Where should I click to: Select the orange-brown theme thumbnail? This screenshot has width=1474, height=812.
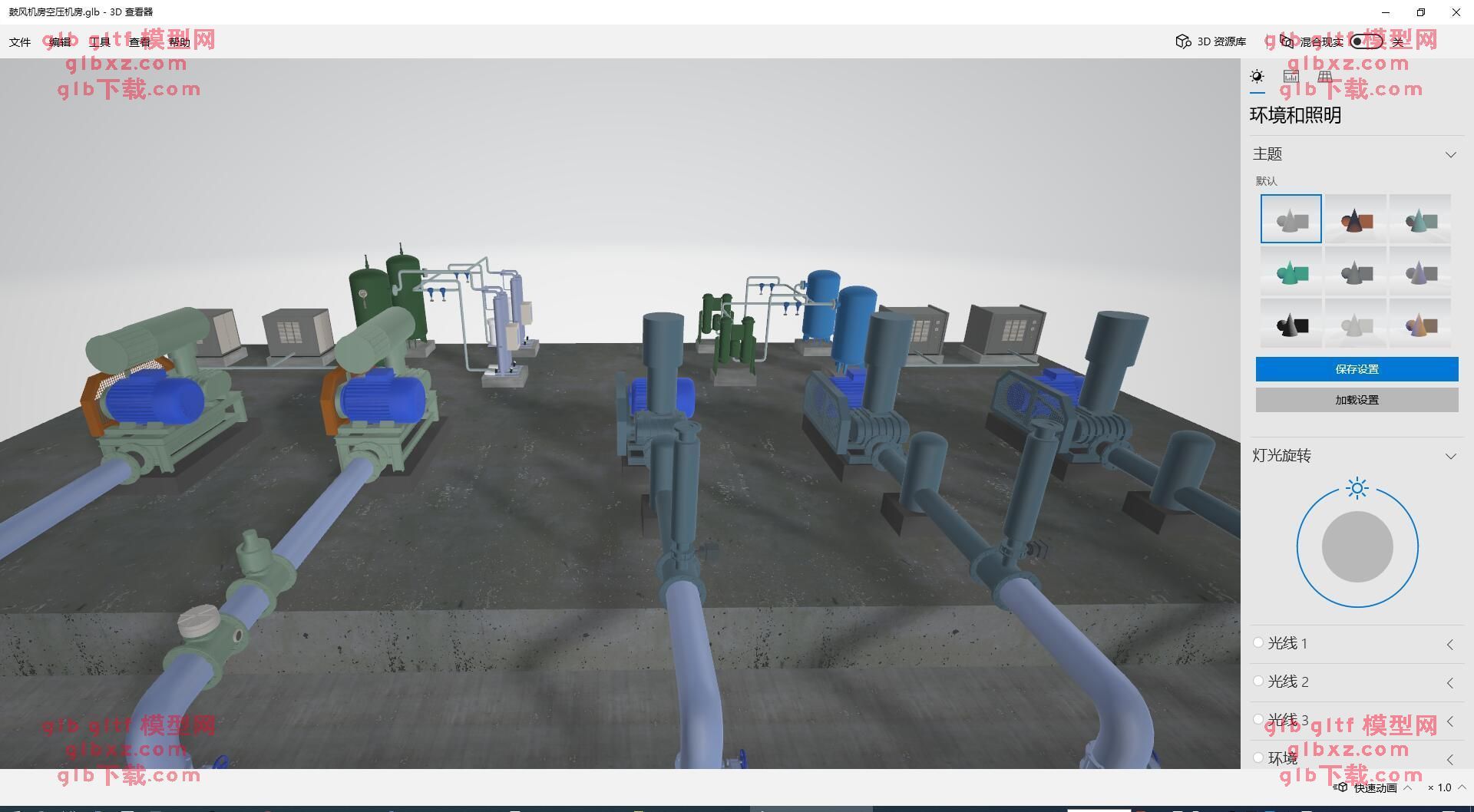tap(1356, 219)
